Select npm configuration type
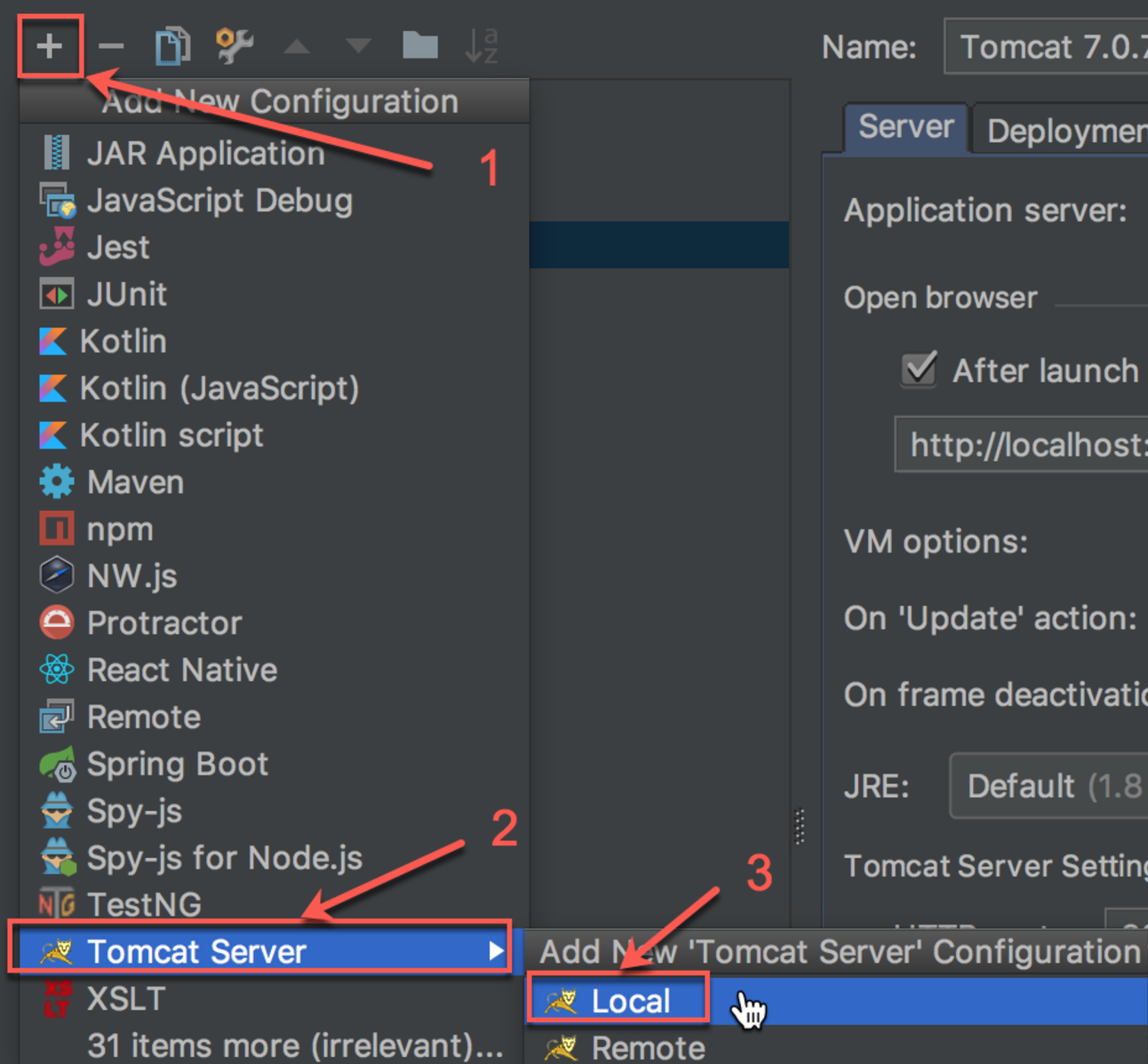The height and width of the screenshot is (1064, 1148). pyautogui.click(x=275, y=530)
